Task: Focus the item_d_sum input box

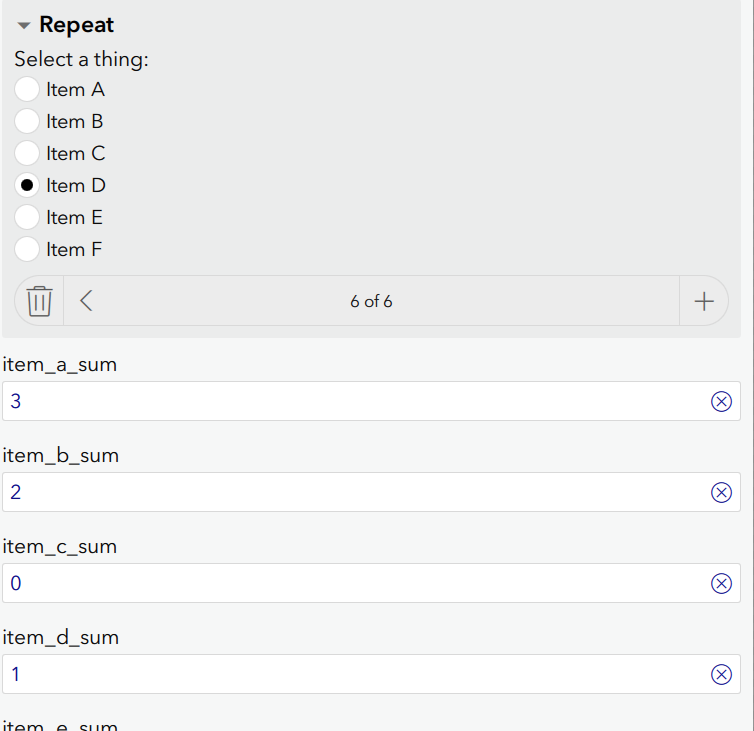Action: tap(350, 675)
